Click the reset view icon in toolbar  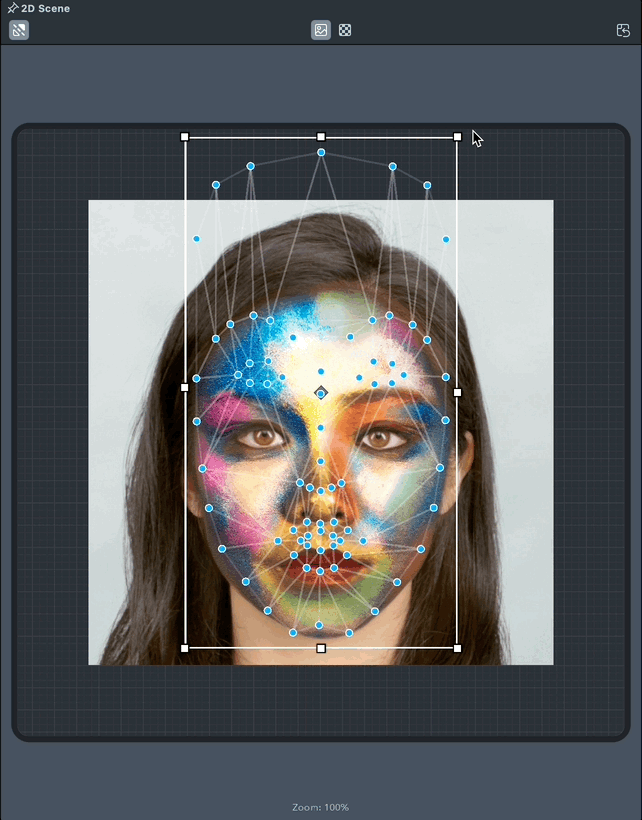coord(623,30)
